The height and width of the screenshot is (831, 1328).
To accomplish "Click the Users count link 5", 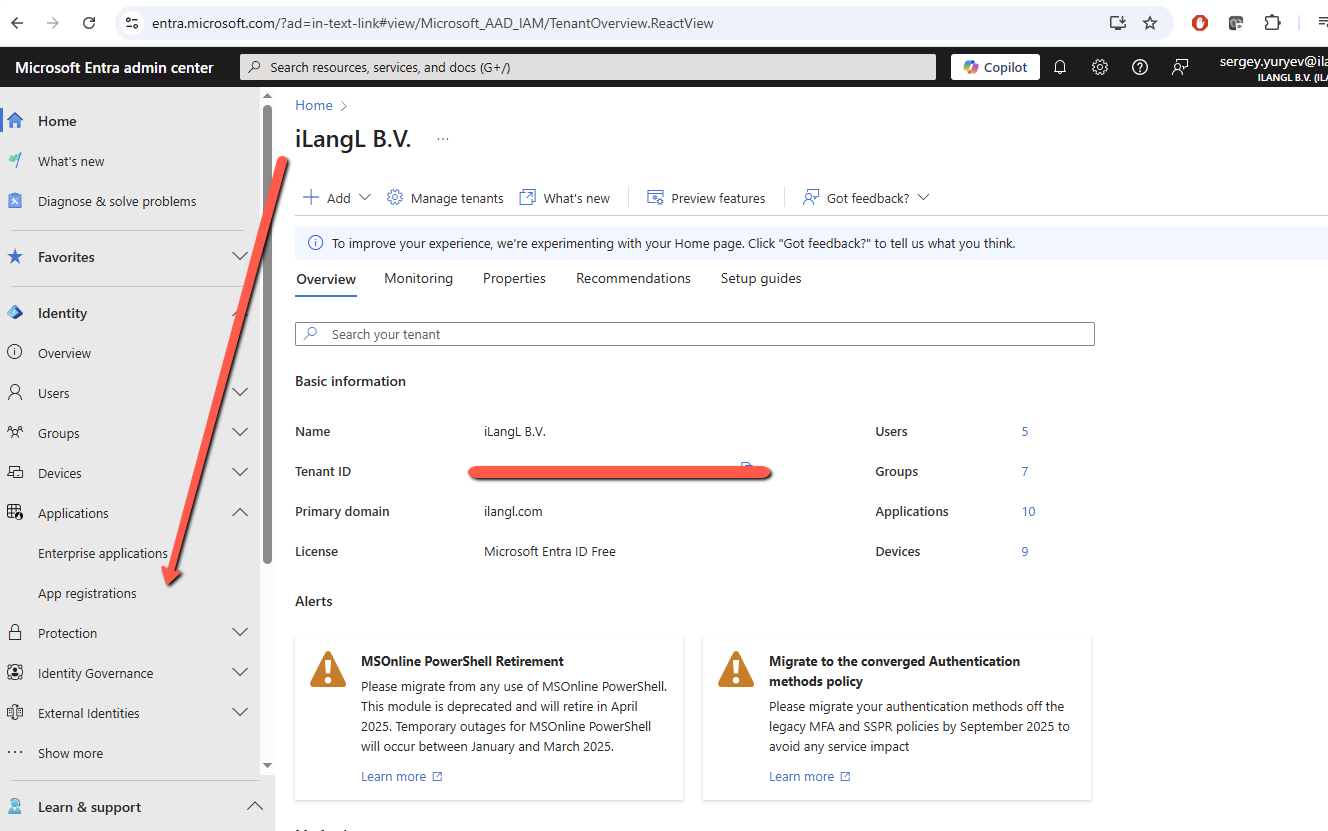I will (1025, 432).
